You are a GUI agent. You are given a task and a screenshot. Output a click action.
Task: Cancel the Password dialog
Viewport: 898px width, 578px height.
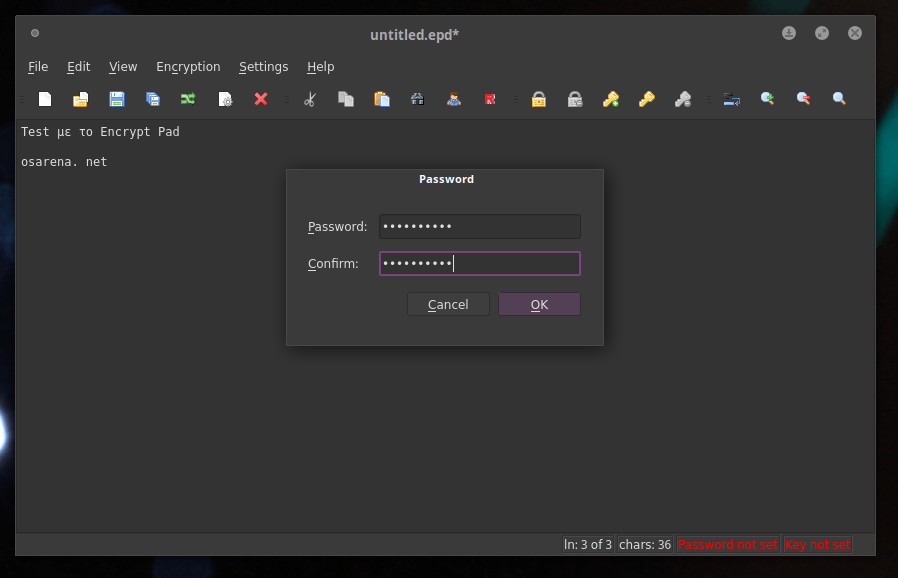(448, 304)
